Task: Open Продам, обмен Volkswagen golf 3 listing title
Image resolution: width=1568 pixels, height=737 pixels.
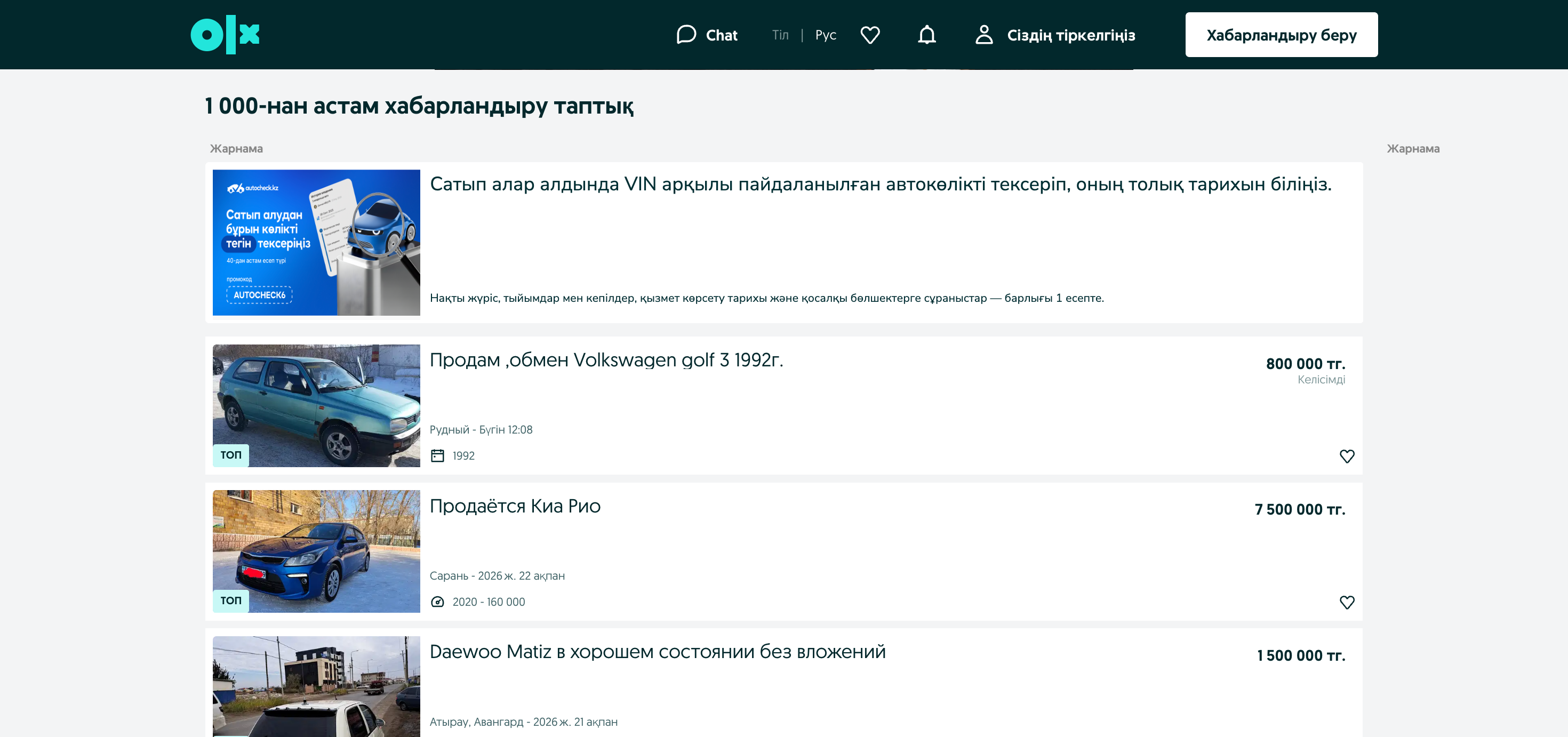Action: coord(606,359)
